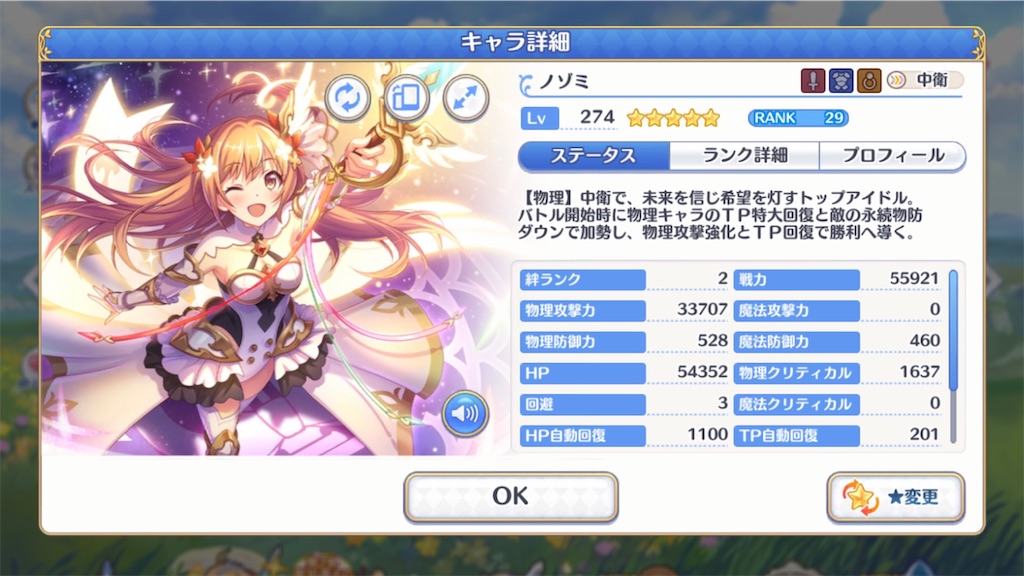Confirm with the OK button

[x=511, y=497]
